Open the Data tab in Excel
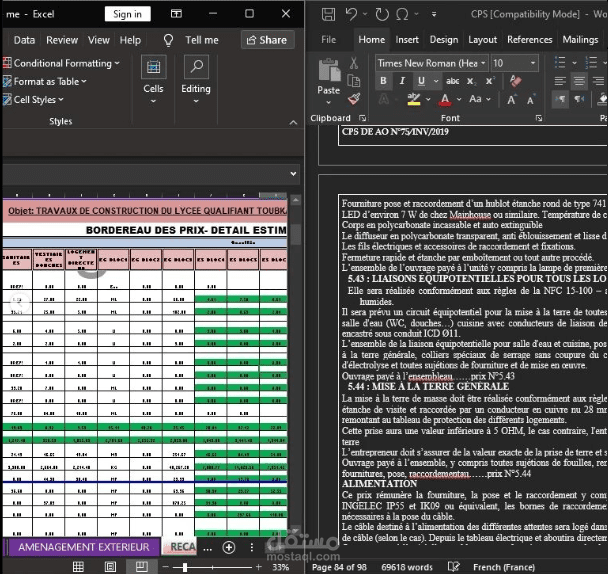608x574 pixels. (24, 40)
